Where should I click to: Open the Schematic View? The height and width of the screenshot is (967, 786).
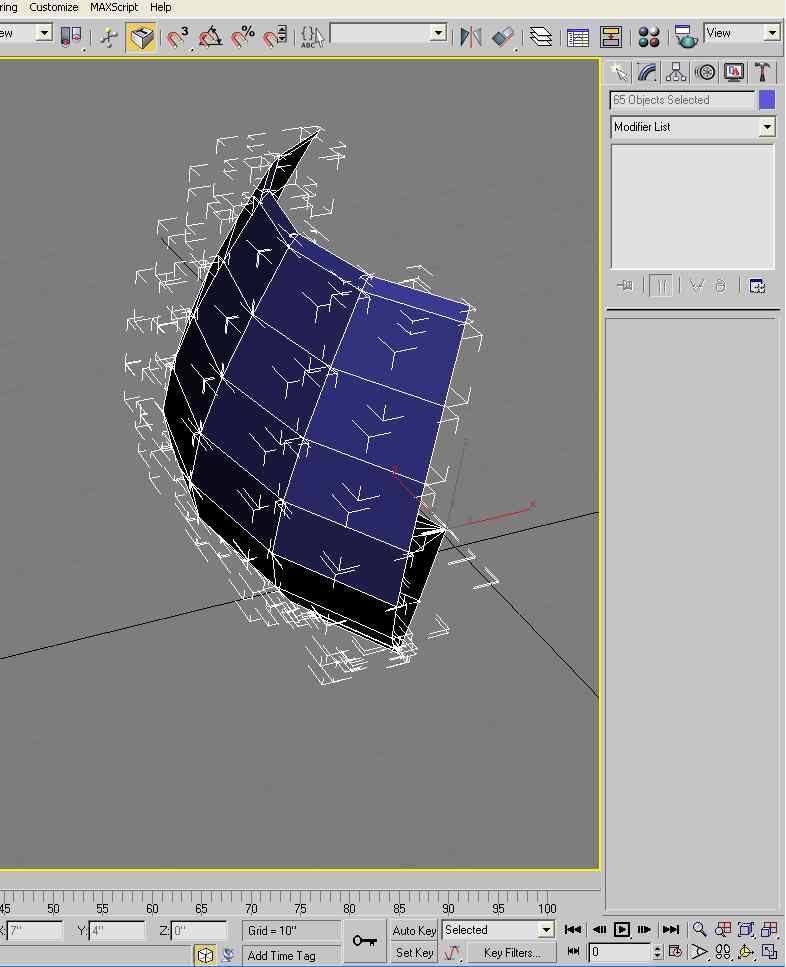tap(611, 37)
